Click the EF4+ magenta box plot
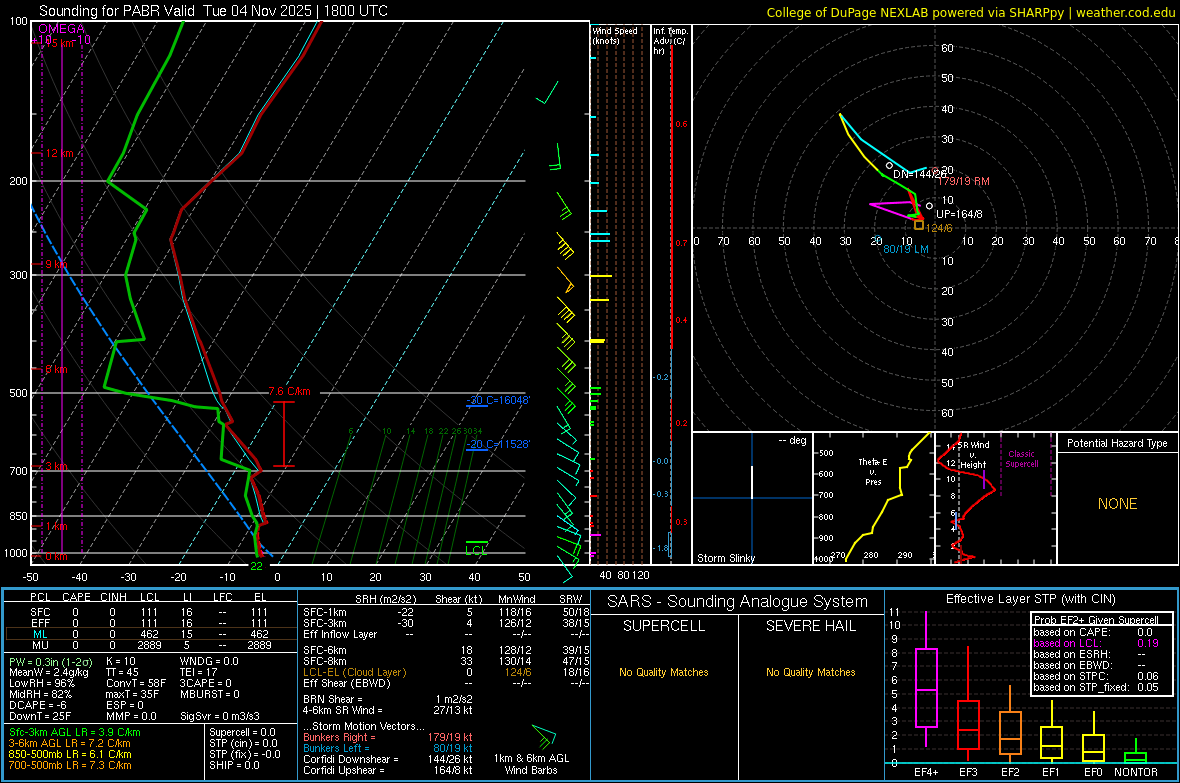The height and width of the screenshot is (783, 1180). point(926,681)
